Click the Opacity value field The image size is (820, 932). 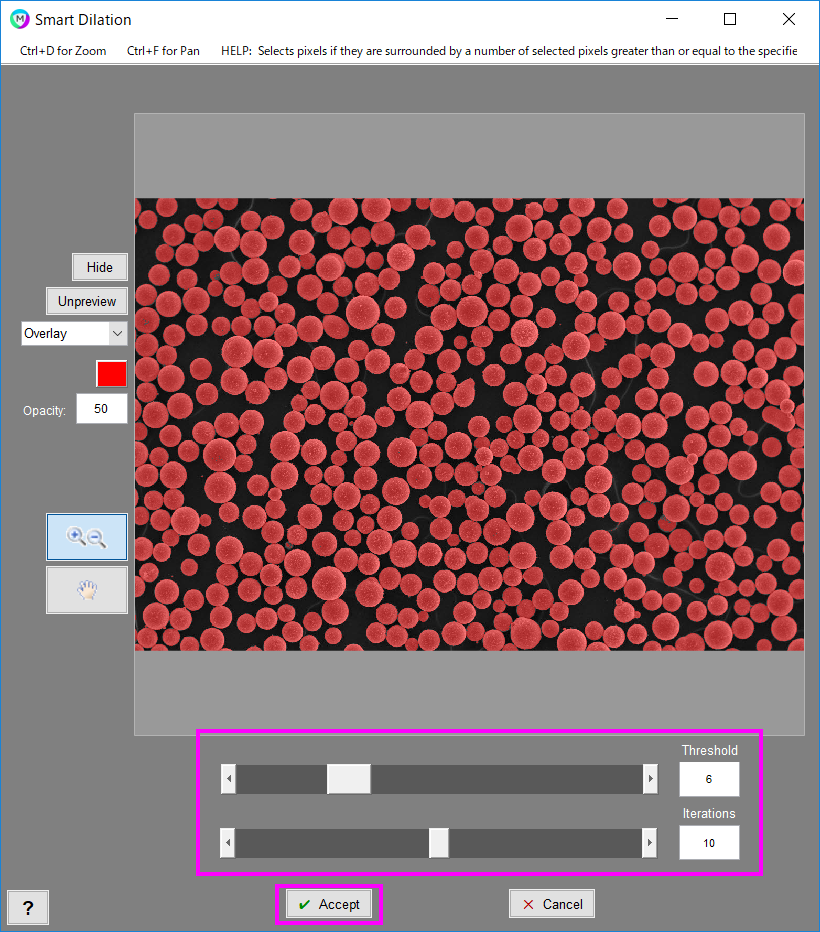pyautogui.click(x=102, y=409)
